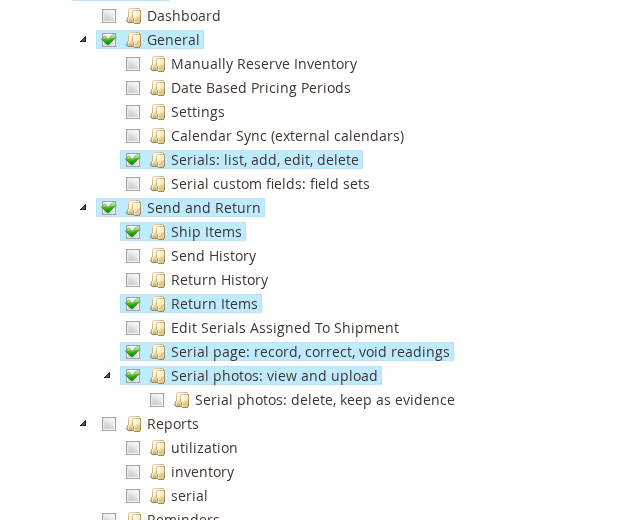Click the Return History folder icon

(x=158, y=280)
